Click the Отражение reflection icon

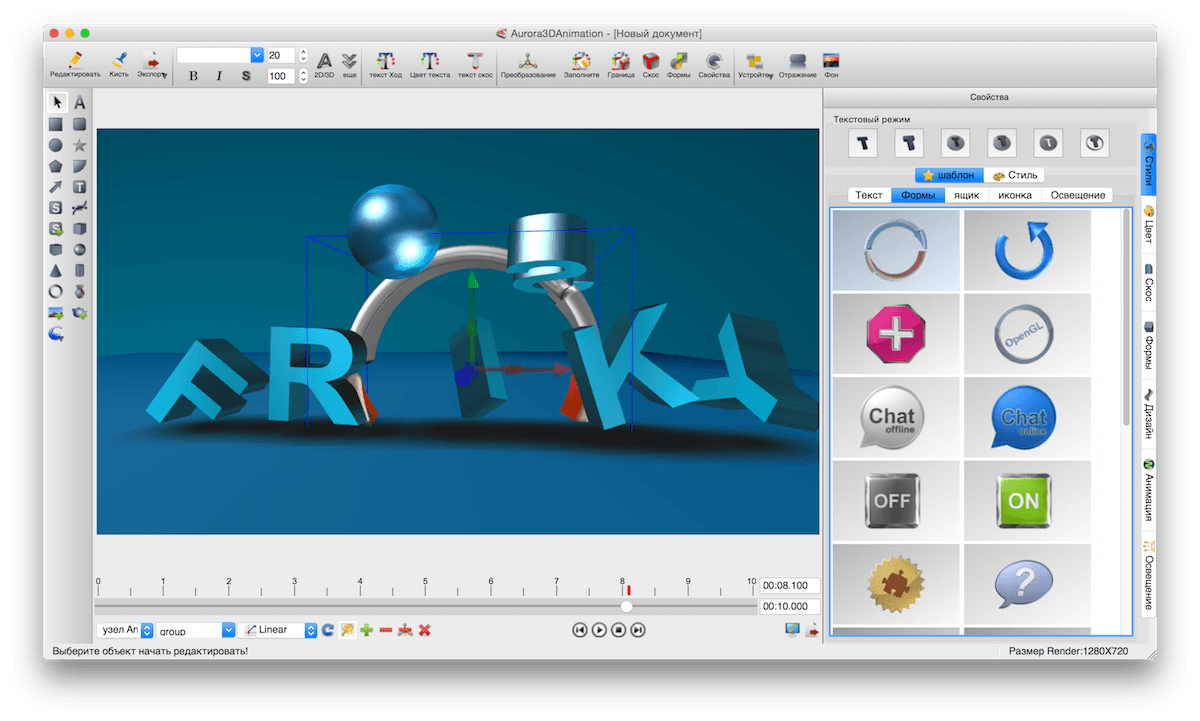click(798, 65)
